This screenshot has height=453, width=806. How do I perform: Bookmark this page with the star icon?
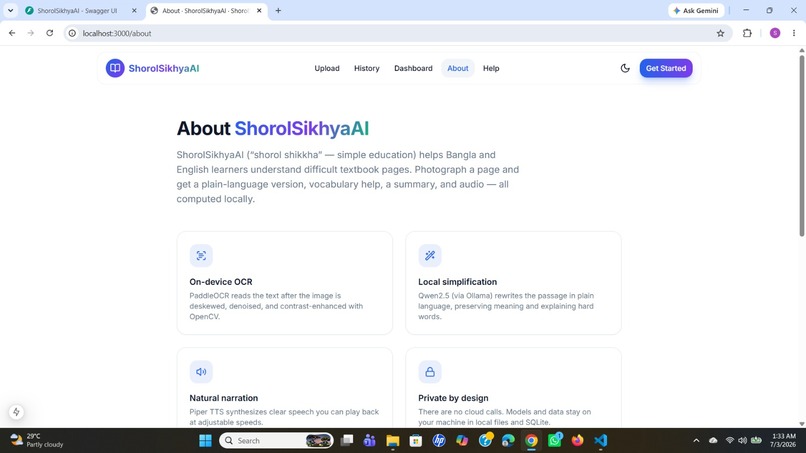click(720, 33)
